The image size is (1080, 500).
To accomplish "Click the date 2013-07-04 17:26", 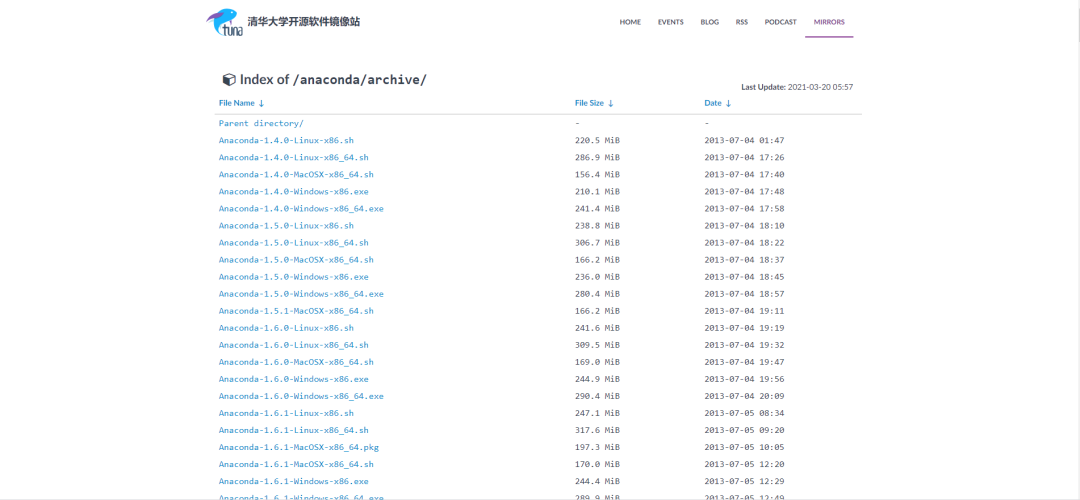I will point(744,157).
